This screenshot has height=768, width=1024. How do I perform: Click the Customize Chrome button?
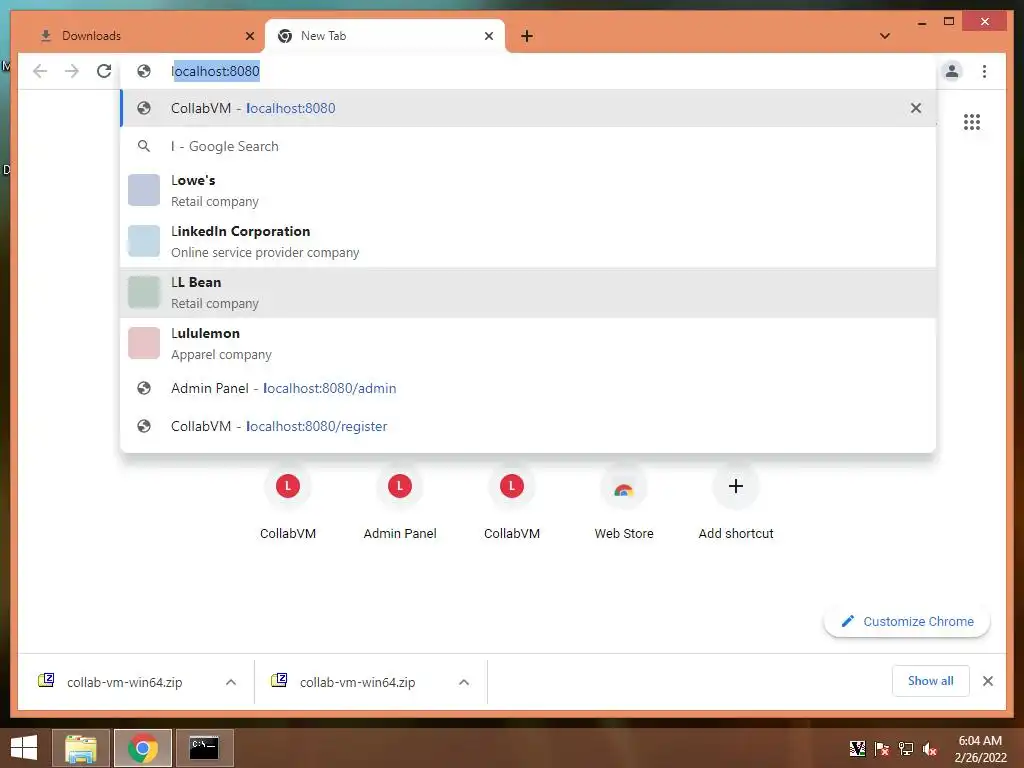[907, 622]
